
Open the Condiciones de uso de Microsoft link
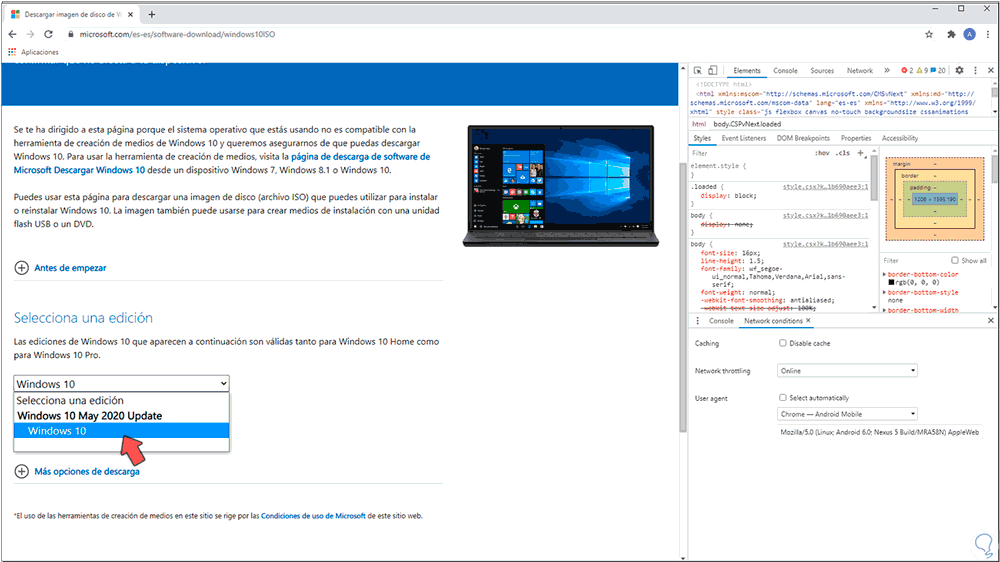(313, 516)
